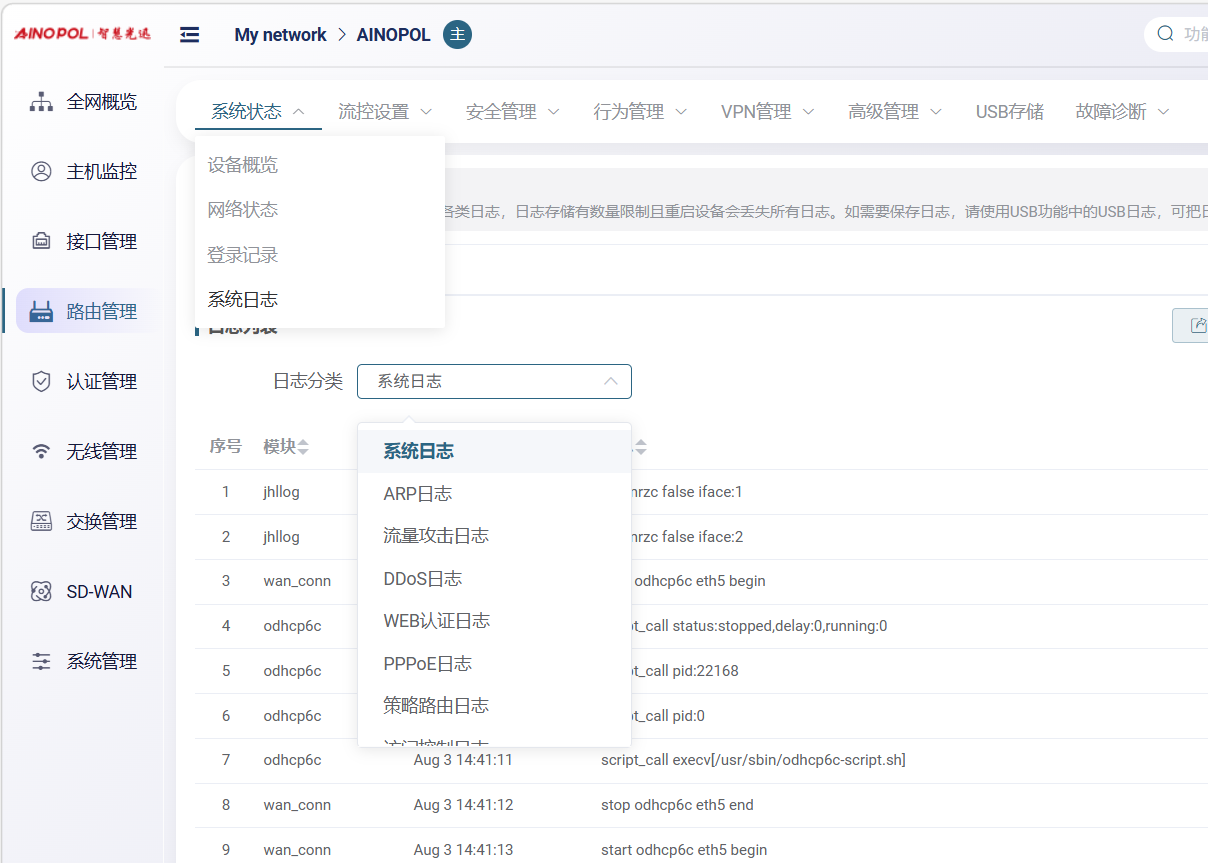Expand the 流控设置 menu
The image size is (1208, 863).
click(385, 112)
